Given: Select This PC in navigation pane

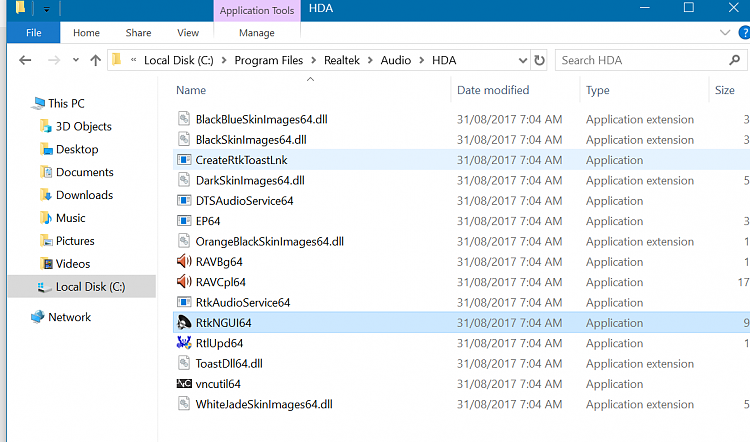Looking at the screenshot, I should [x=66, y=103].
